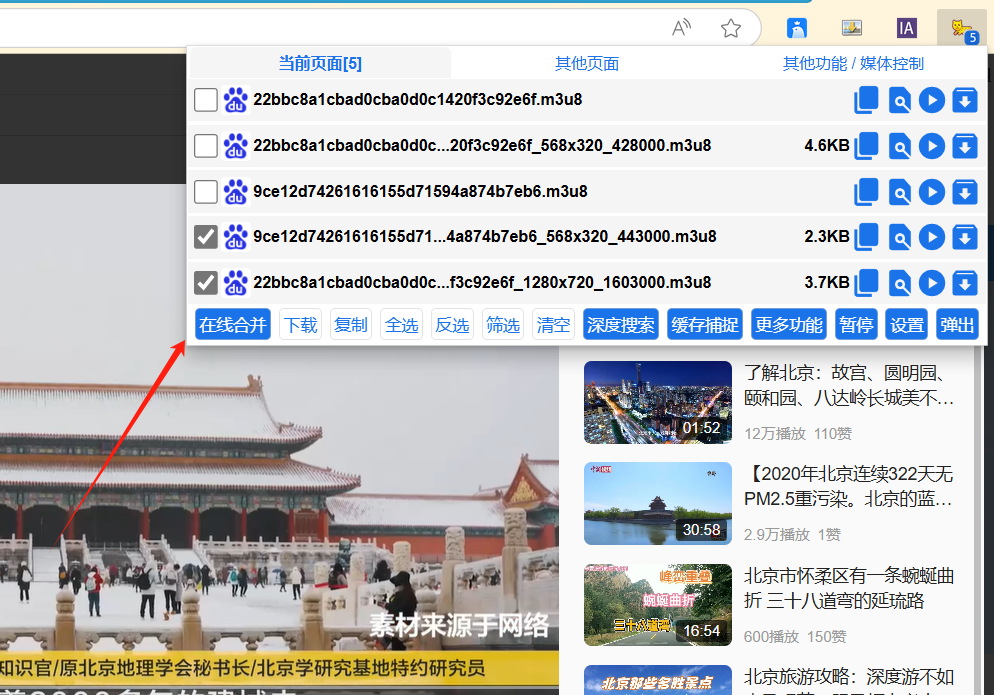The width and height of the screenshot is (994, 695).
Task: Click the 下载 button
Action: [x=300, y=325]
